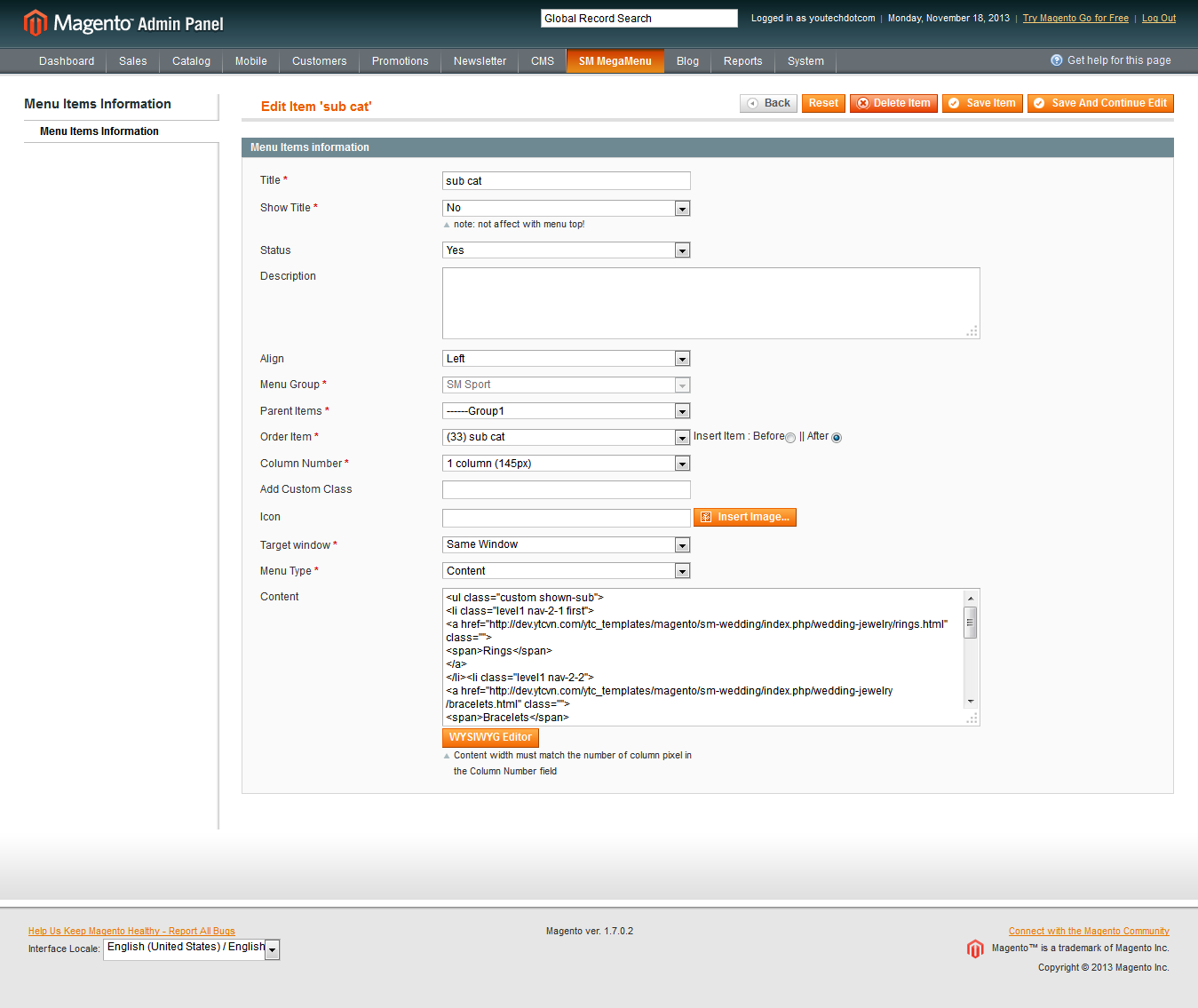The image size is (1198, 1008).
Task: Open the Customers menu
Action: [320, 61]
